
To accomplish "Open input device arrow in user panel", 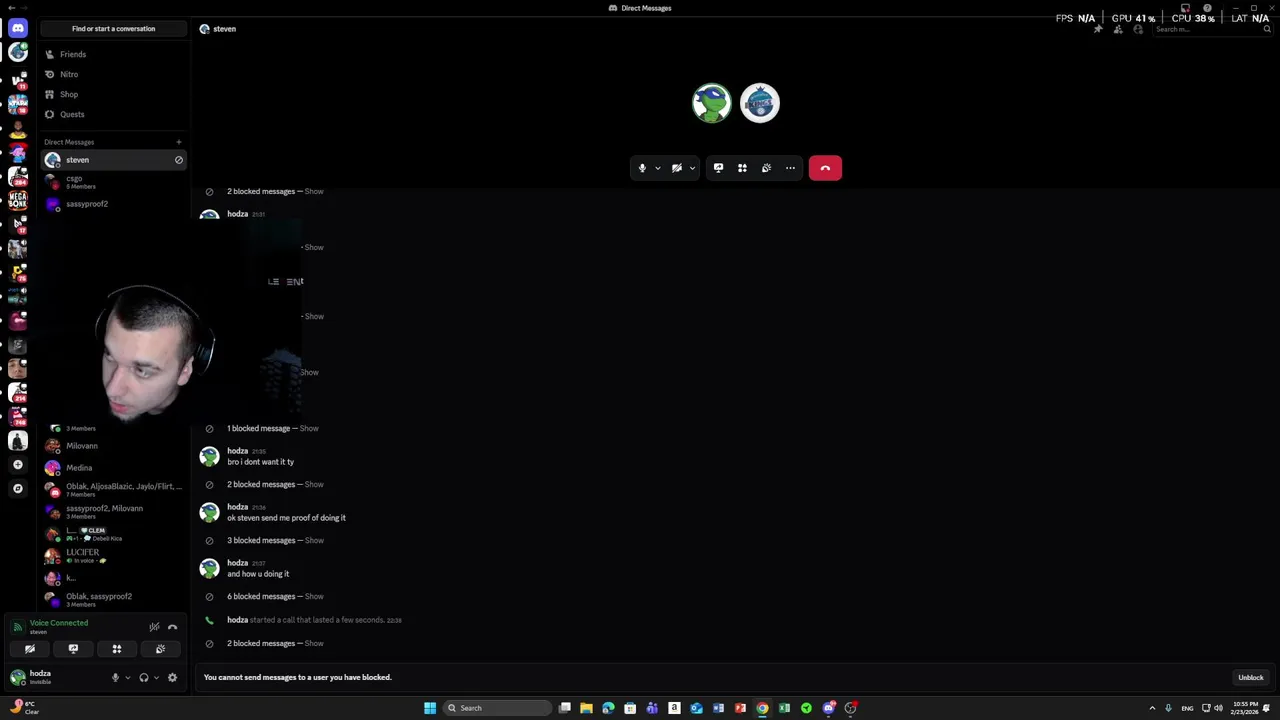I will pos(127,678).
